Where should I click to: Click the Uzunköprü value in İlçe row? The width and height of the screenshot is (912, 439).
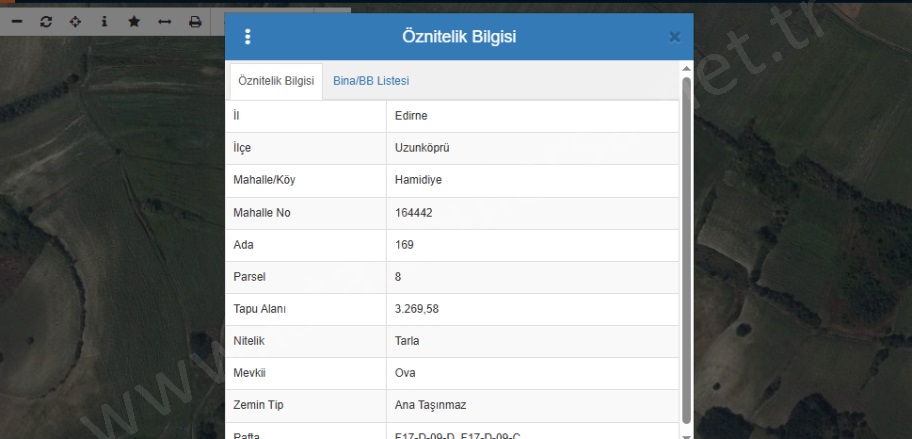pos(422,148)
